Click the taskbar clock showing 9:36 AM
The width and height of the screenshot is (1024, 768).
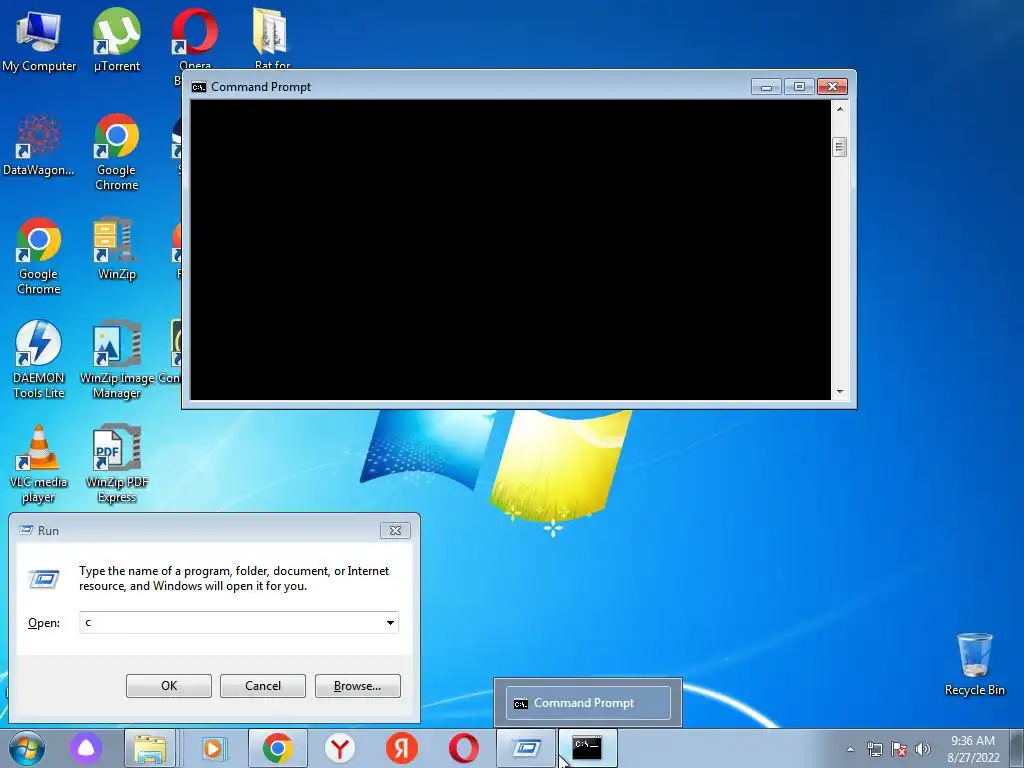(x=973, y=749)
